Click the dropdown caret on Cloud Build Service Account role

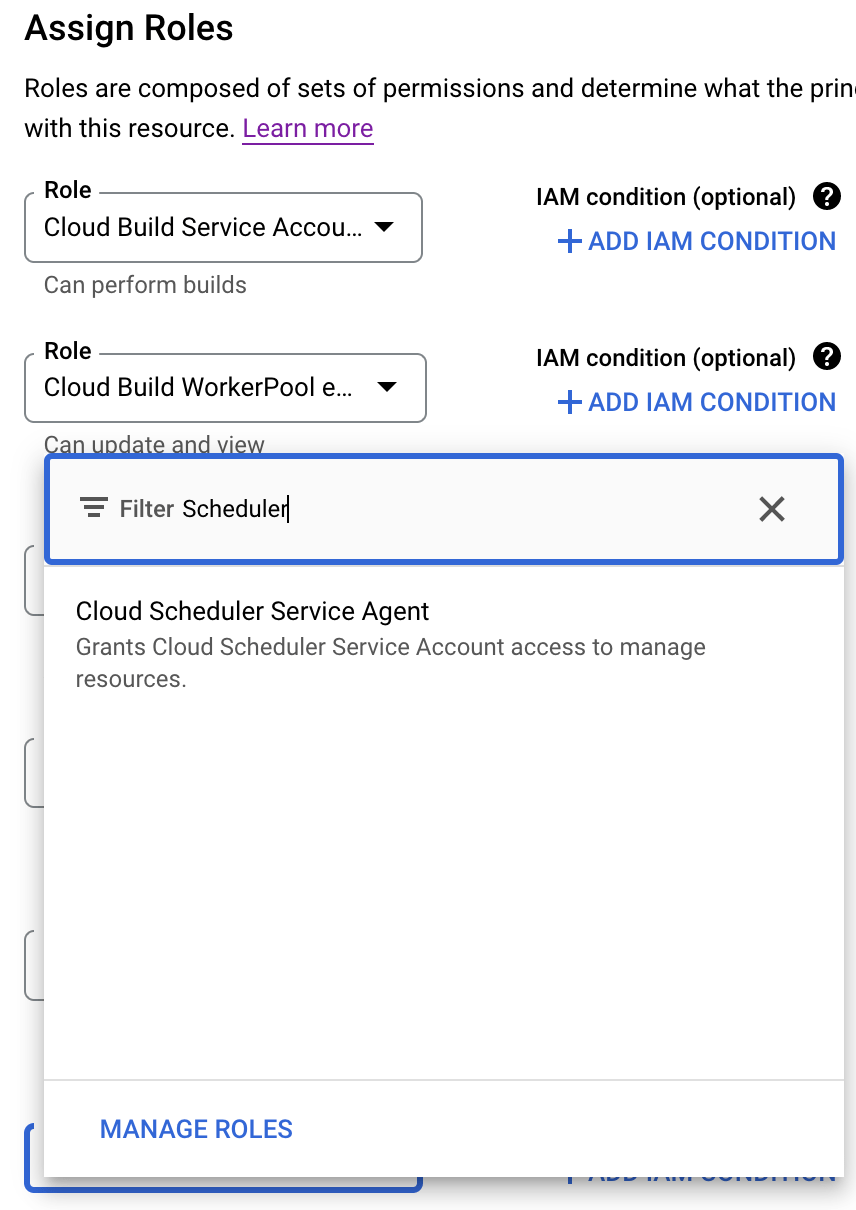[x=388, y=227]
